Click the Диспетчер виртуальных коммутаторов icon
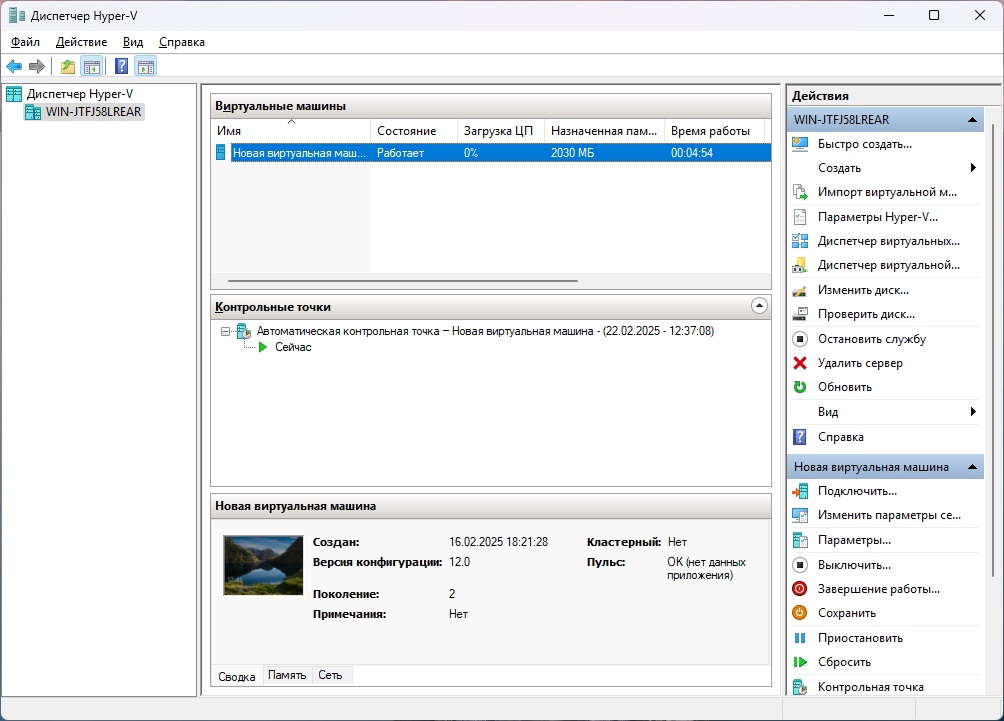Viewport: 1004px width, 721px height. click(800, 241)
